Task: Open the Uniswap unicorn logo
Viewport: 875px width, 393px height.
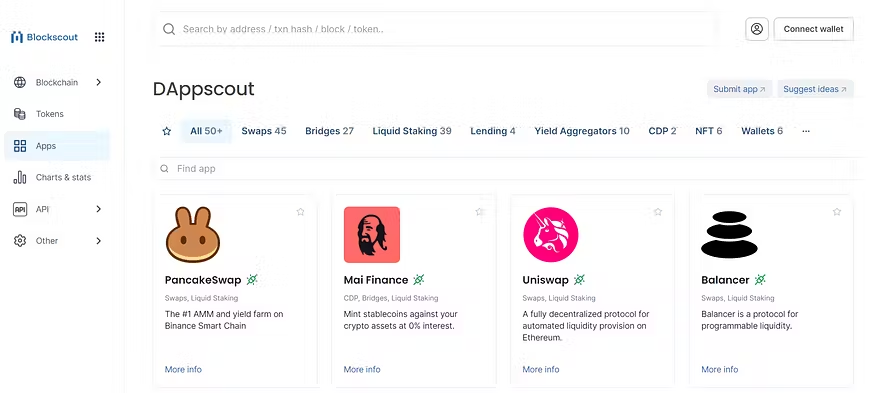Action: tap(550, 234)
